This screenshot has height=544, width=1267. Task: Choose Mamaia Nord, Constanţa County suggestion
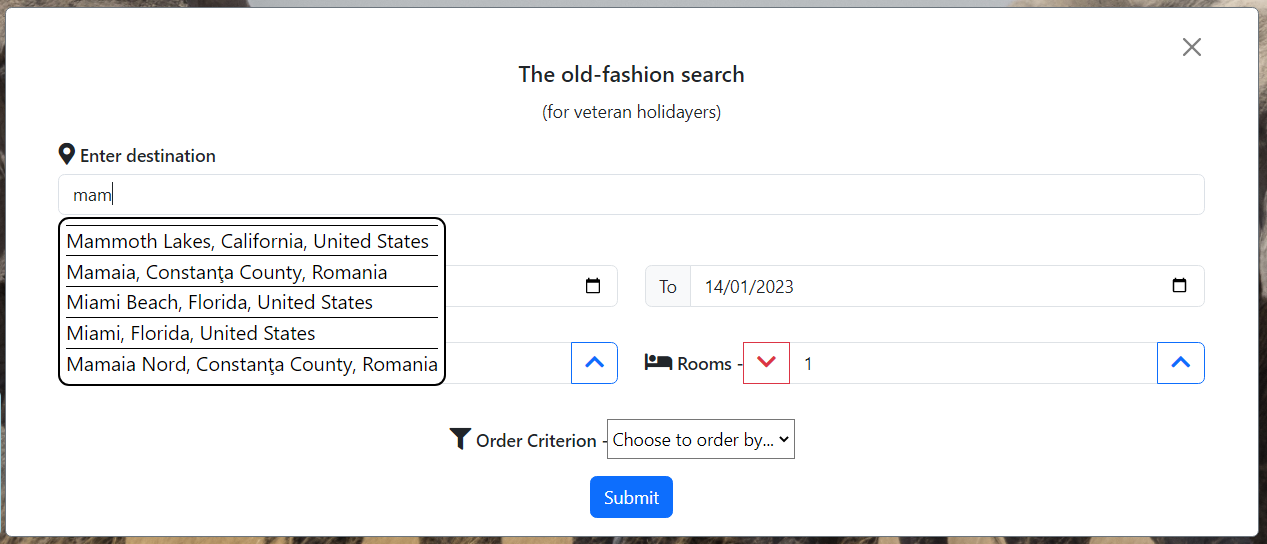252,364
